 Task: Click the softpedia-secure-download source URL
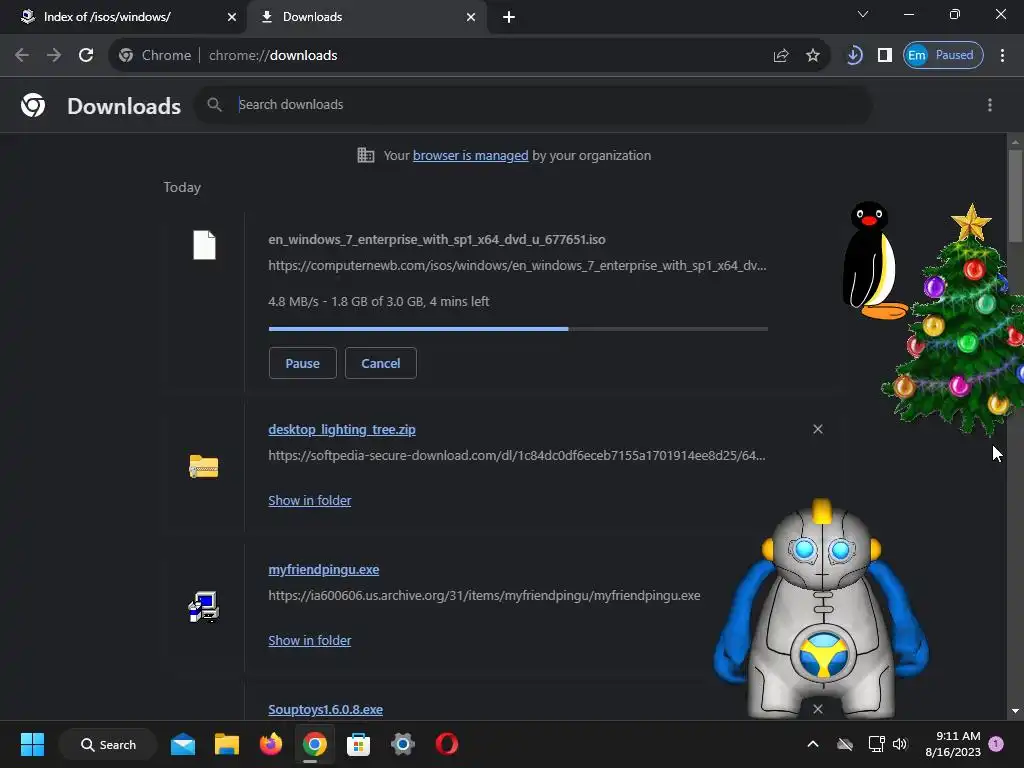point(517,456)
